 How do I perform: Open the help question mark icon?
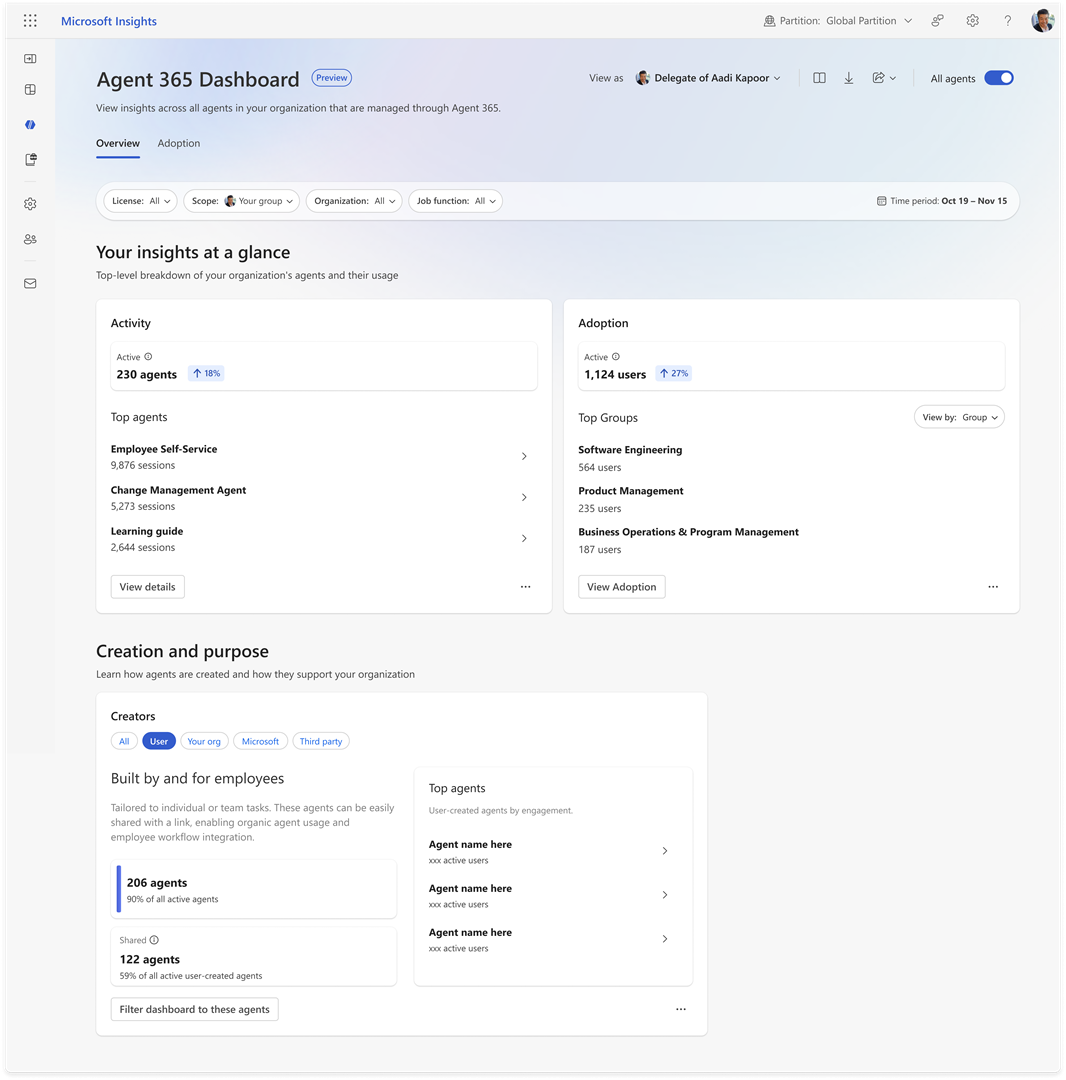[x=1007, y=21]
